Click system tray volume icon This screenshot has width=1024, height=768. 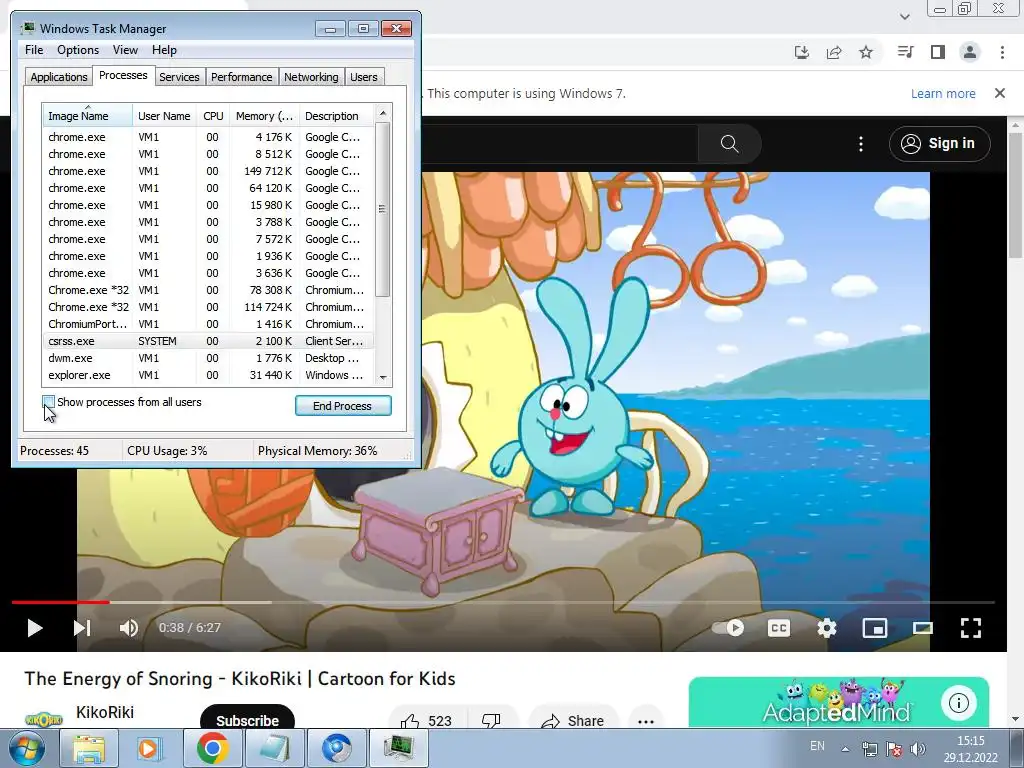click(x=918, y=749)
